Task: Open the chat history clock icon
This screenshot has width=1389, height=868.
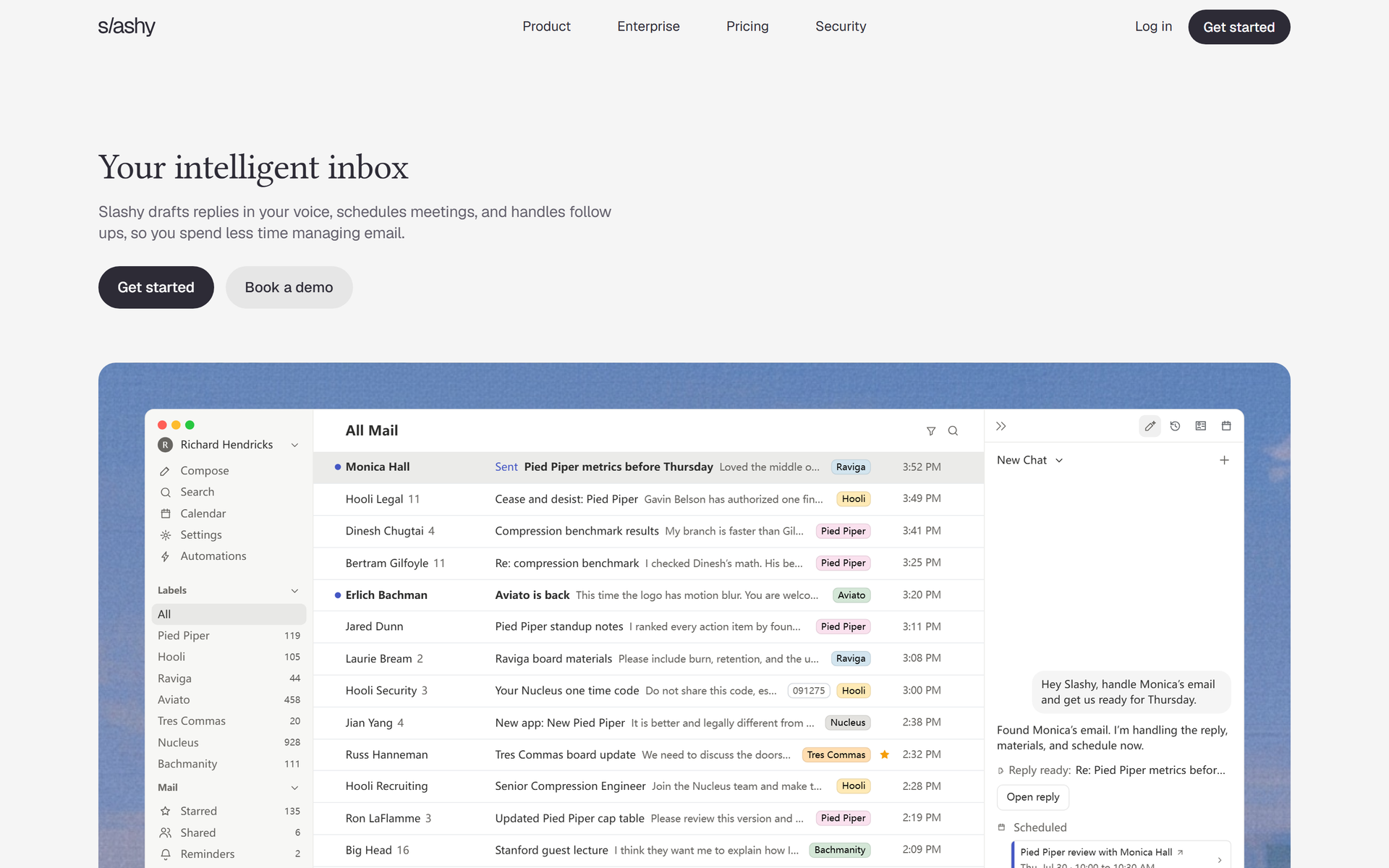Action: pyautogui.click(x=1175, y=426)
